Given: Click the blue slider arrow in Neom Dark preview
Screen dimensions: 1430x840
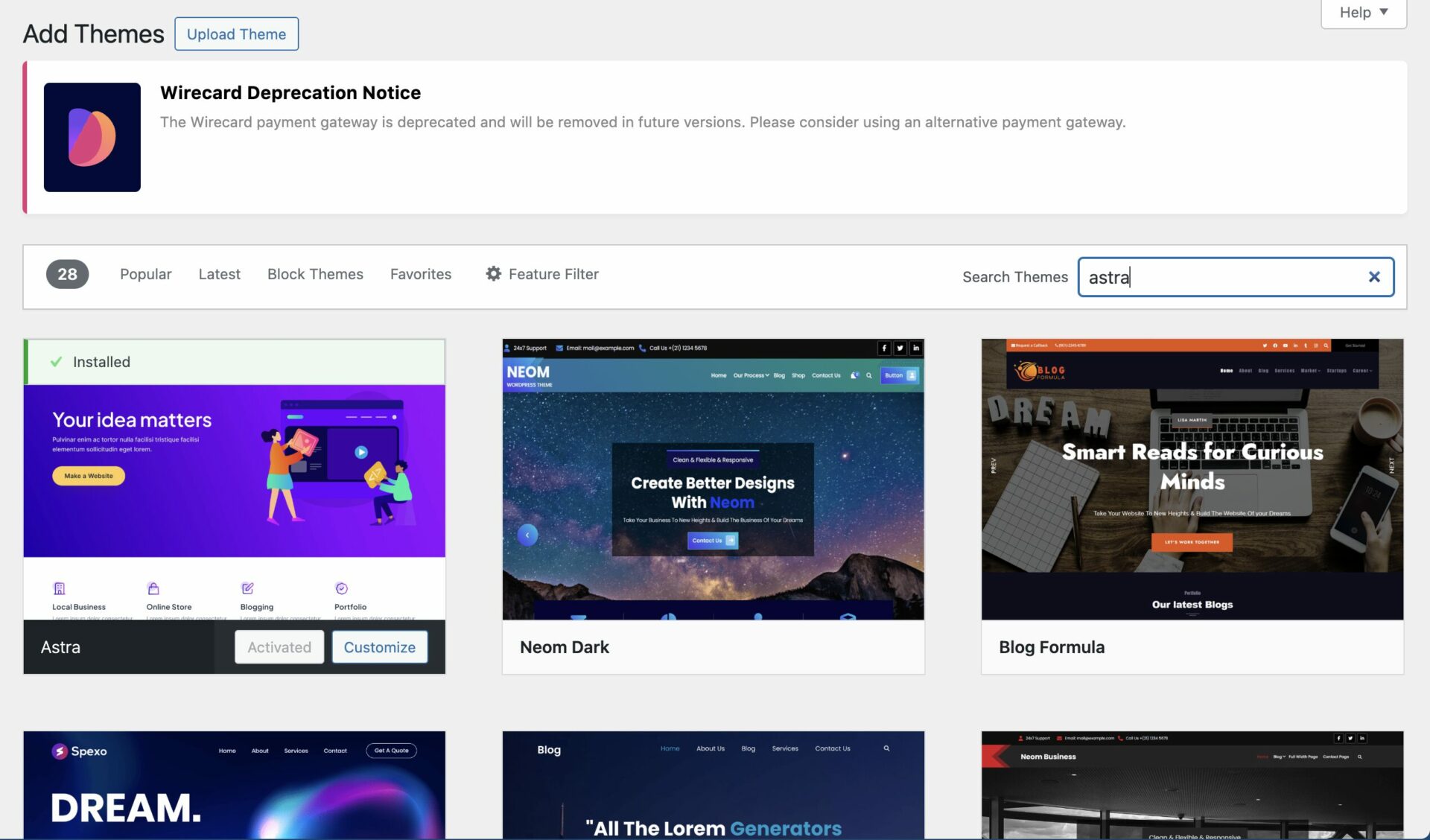Looking at the screenshot, I should point(527,535).
